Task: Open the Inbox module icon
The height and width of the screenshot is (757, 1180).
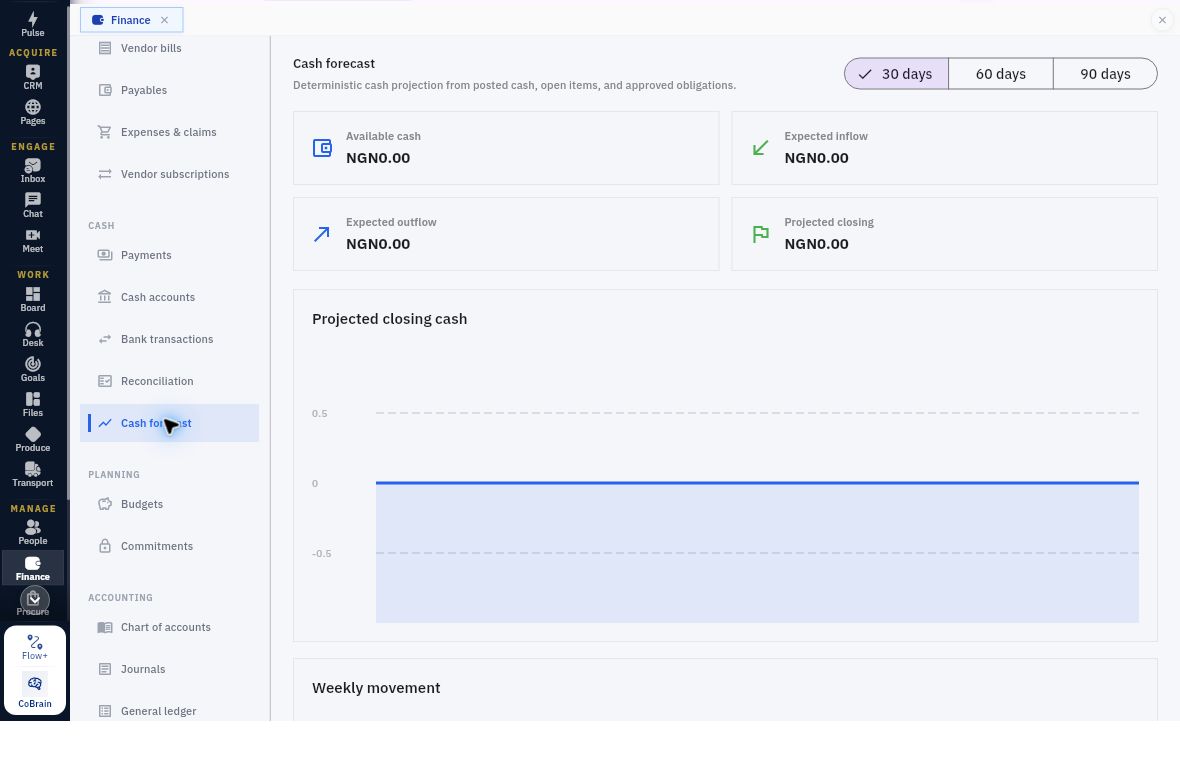Action: coord(32,170)
